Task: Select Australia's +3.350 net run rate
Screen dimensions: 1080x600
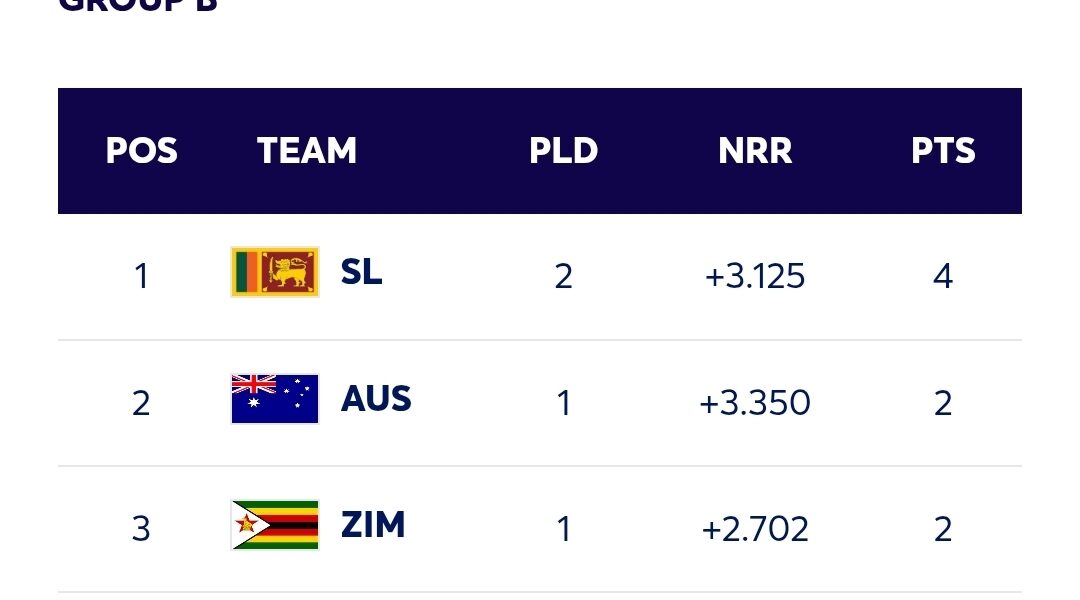Action: 755,403
